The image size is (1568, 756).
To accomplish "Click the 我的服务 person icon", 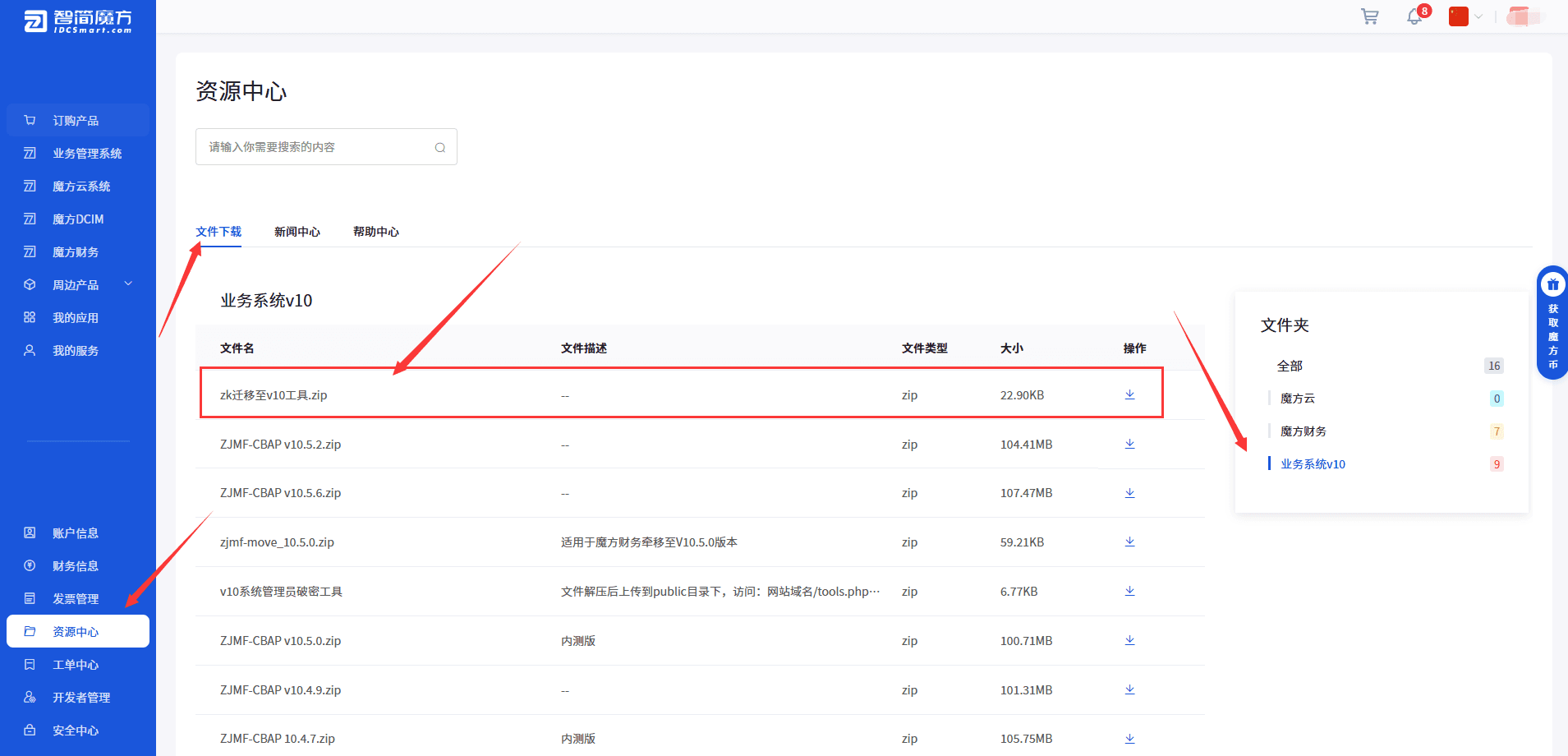I will [x=30, y=350].
